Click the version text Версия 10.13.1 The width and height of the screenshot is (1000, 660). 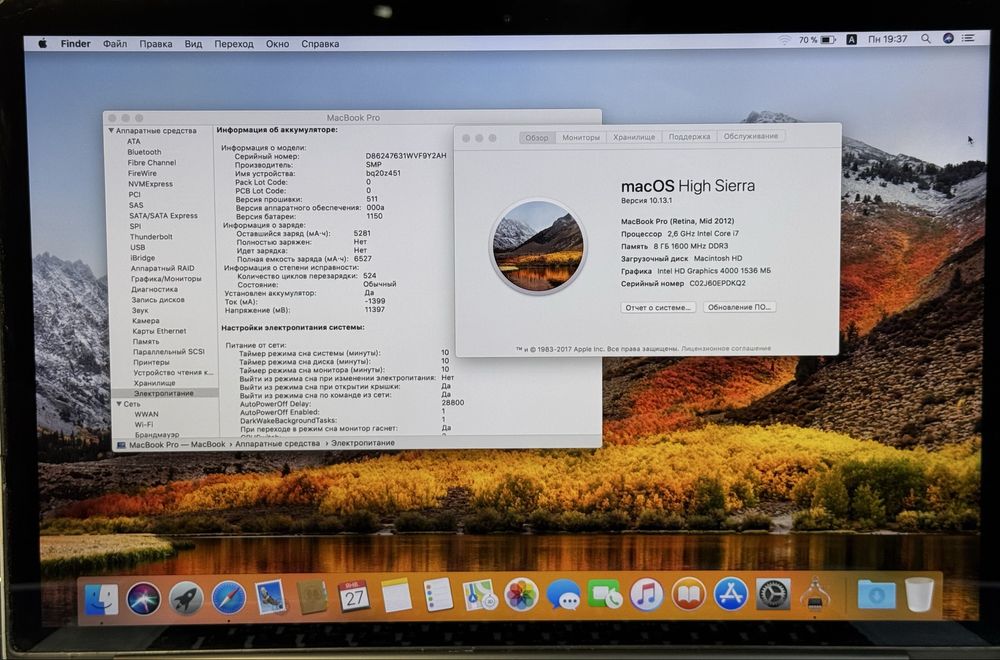[647, 200]
